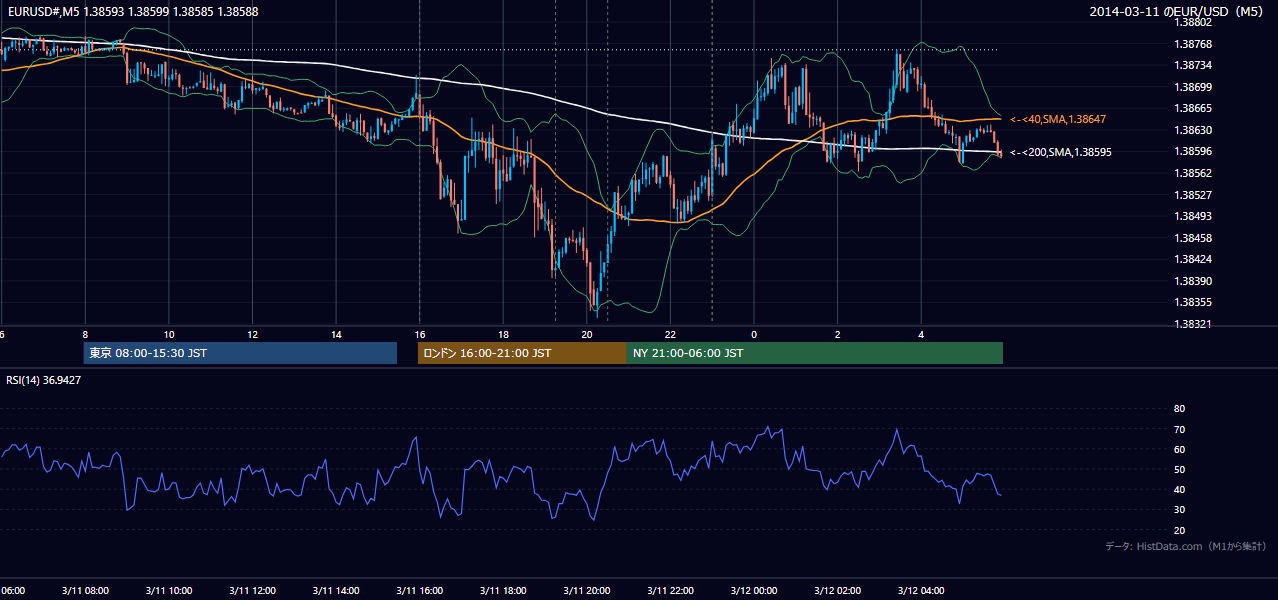Click hour marker 18 below price chart
Image resolution: width=1278 pixels, height=600 pixels.
pos(504,335)
